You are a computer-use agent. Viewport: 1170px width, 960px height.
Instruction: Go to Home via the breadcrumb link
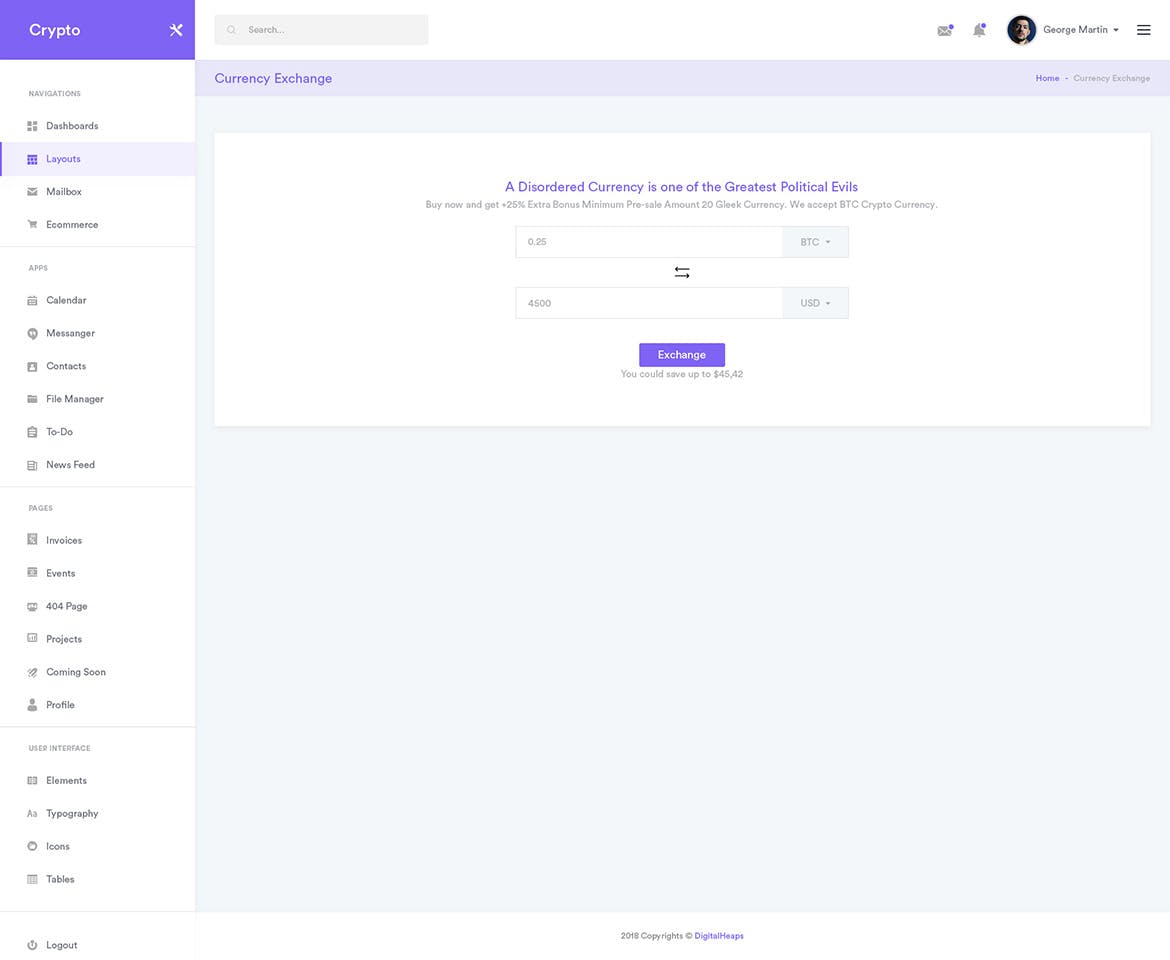[1047, 78]
